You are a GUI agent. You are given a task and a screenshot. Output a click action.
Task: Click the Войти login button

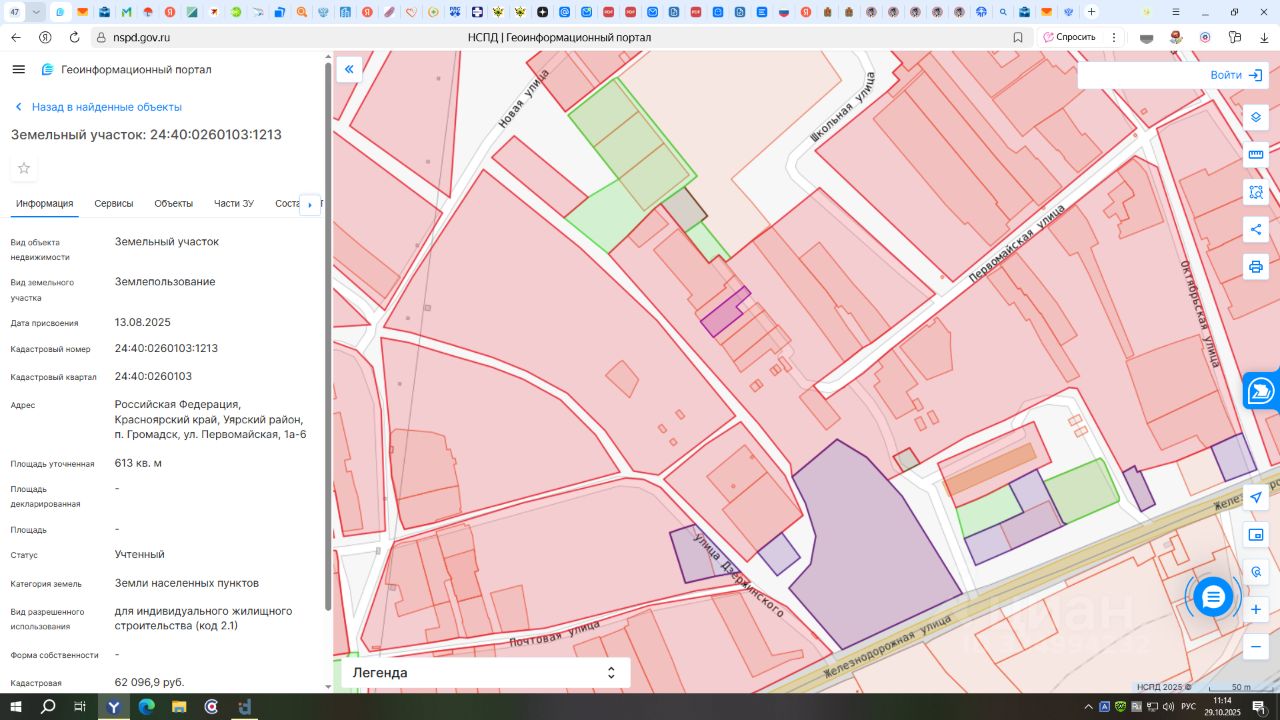(1235, 75)
